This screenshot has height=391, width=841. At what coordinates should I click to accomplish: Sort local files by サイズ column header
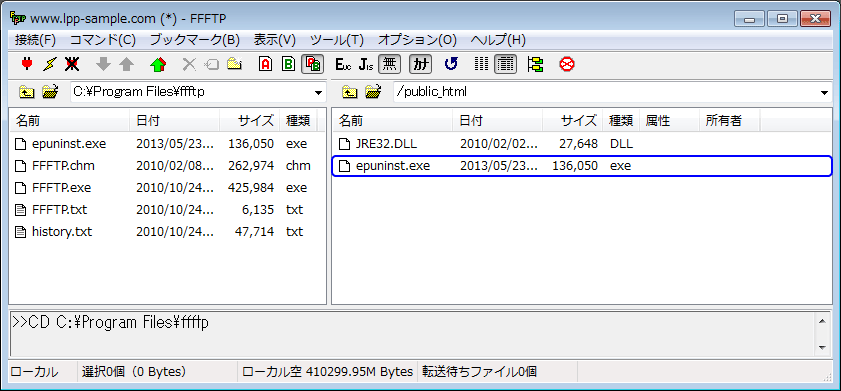pos(249,121)
